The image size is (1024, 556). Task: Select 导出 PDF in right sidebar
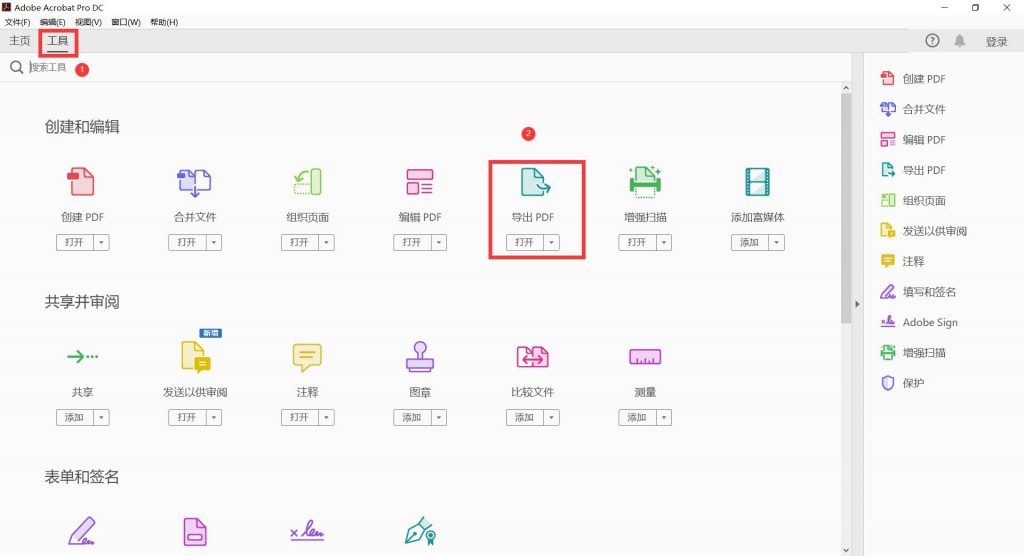click(913, 170)
